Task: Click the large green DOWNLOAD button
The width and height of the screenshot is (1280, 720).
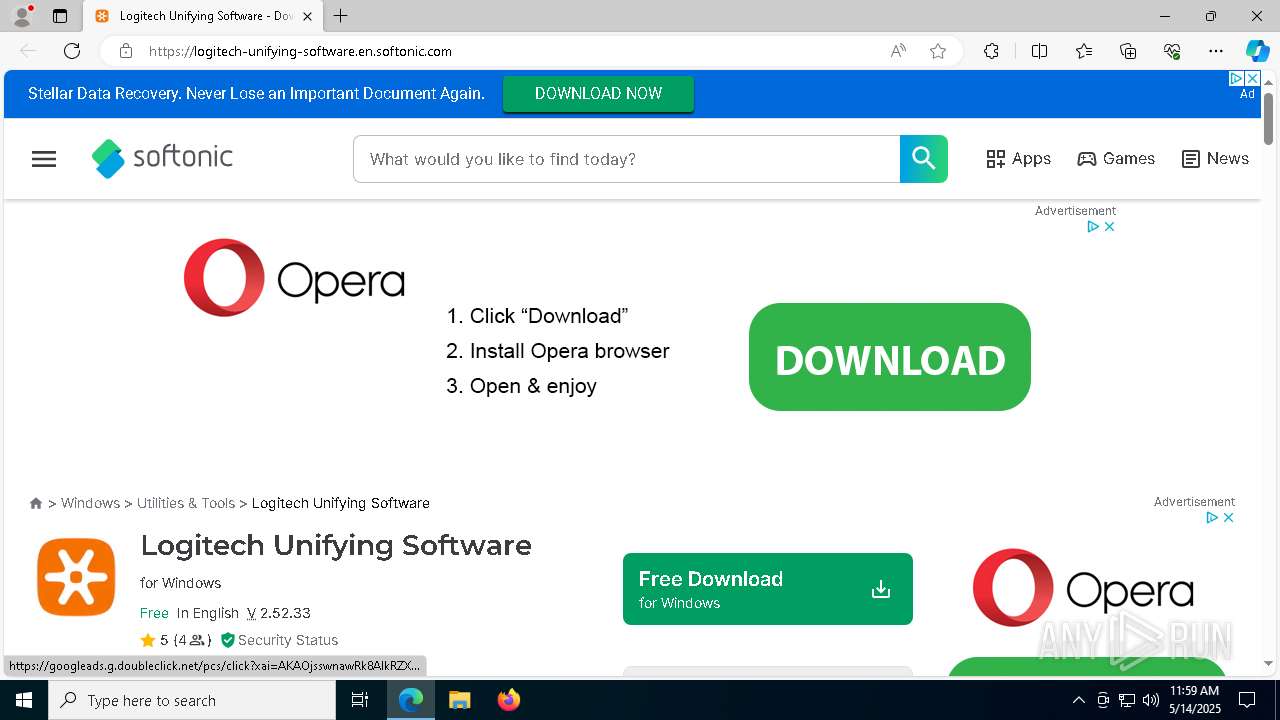Action: click(890, 357)
